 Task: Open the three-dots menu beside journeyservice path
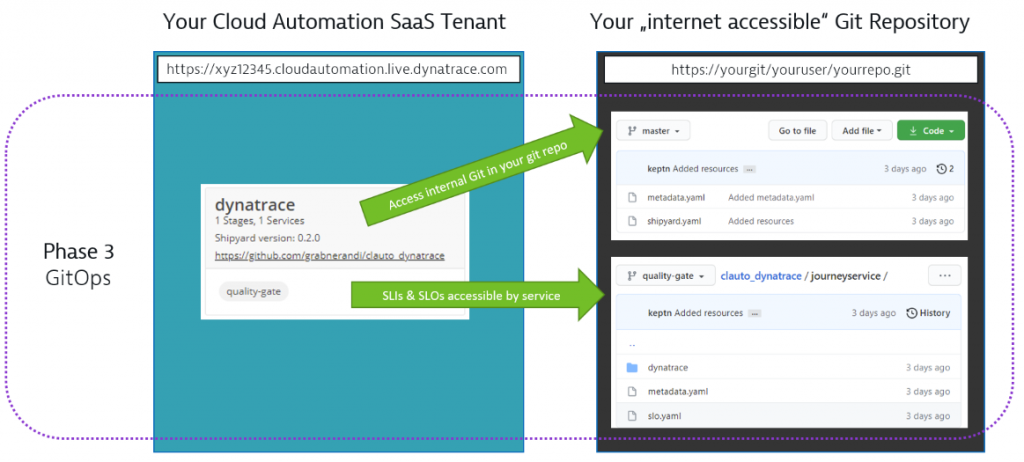tap(944, 276)
